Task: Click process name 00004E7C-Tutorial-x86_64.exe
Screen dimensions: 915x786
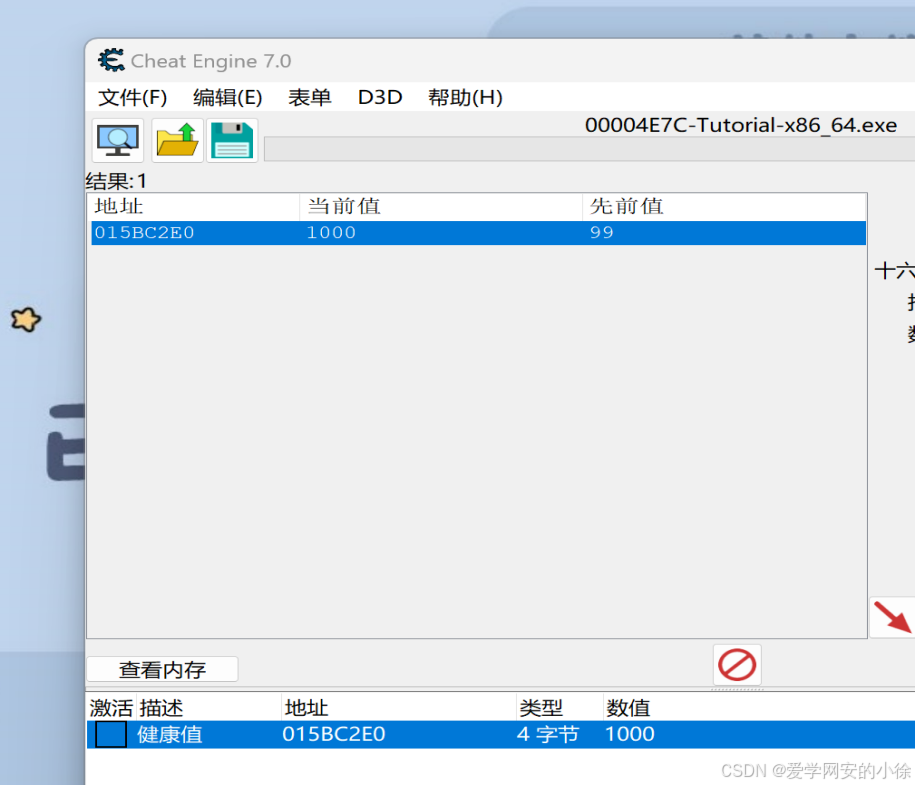Action: [741, 125]
